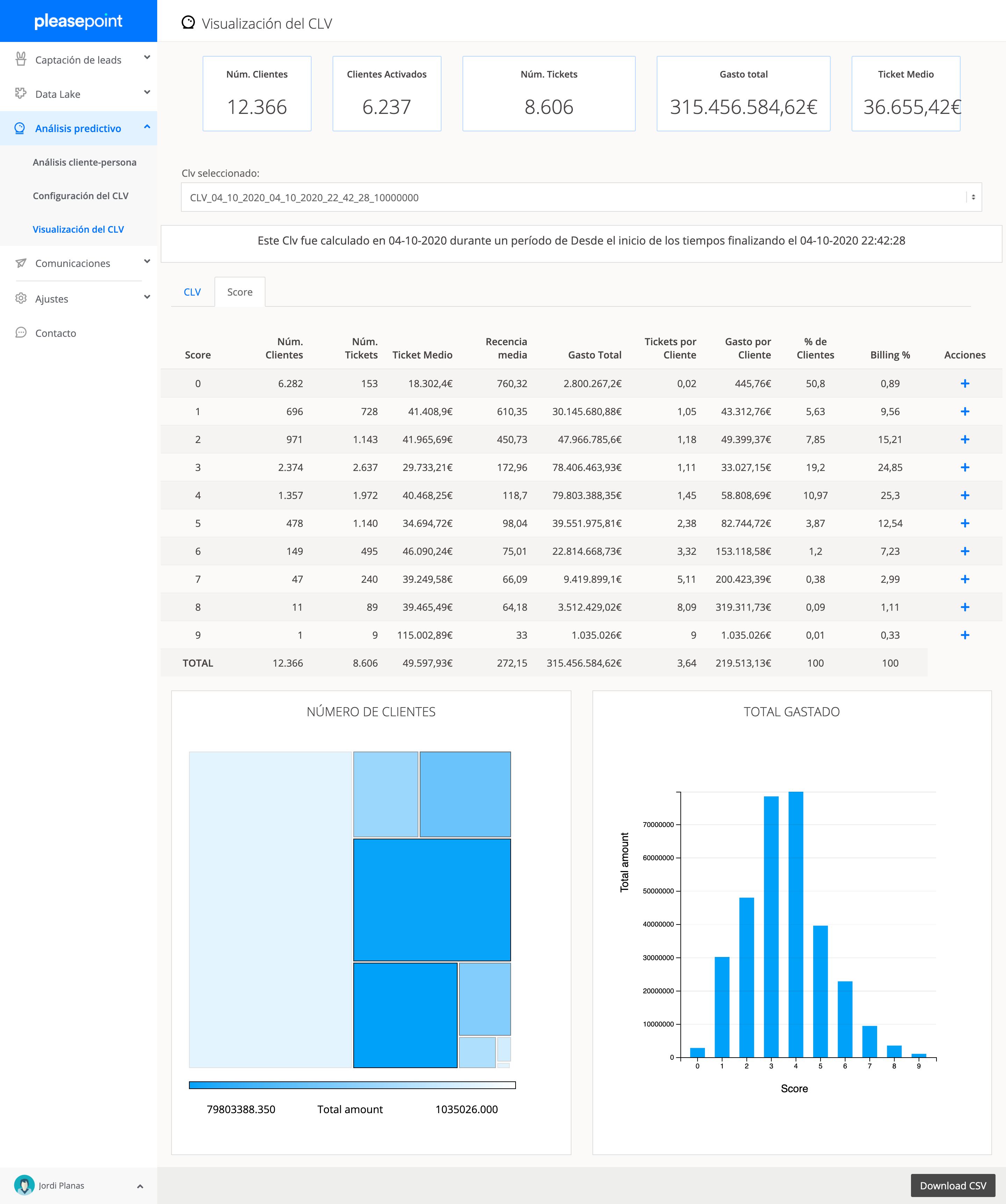The width and height of the screenshot is (1006, 1204).
Task: Click the Captación de leads sidebar icon
Action: point(21,59)
